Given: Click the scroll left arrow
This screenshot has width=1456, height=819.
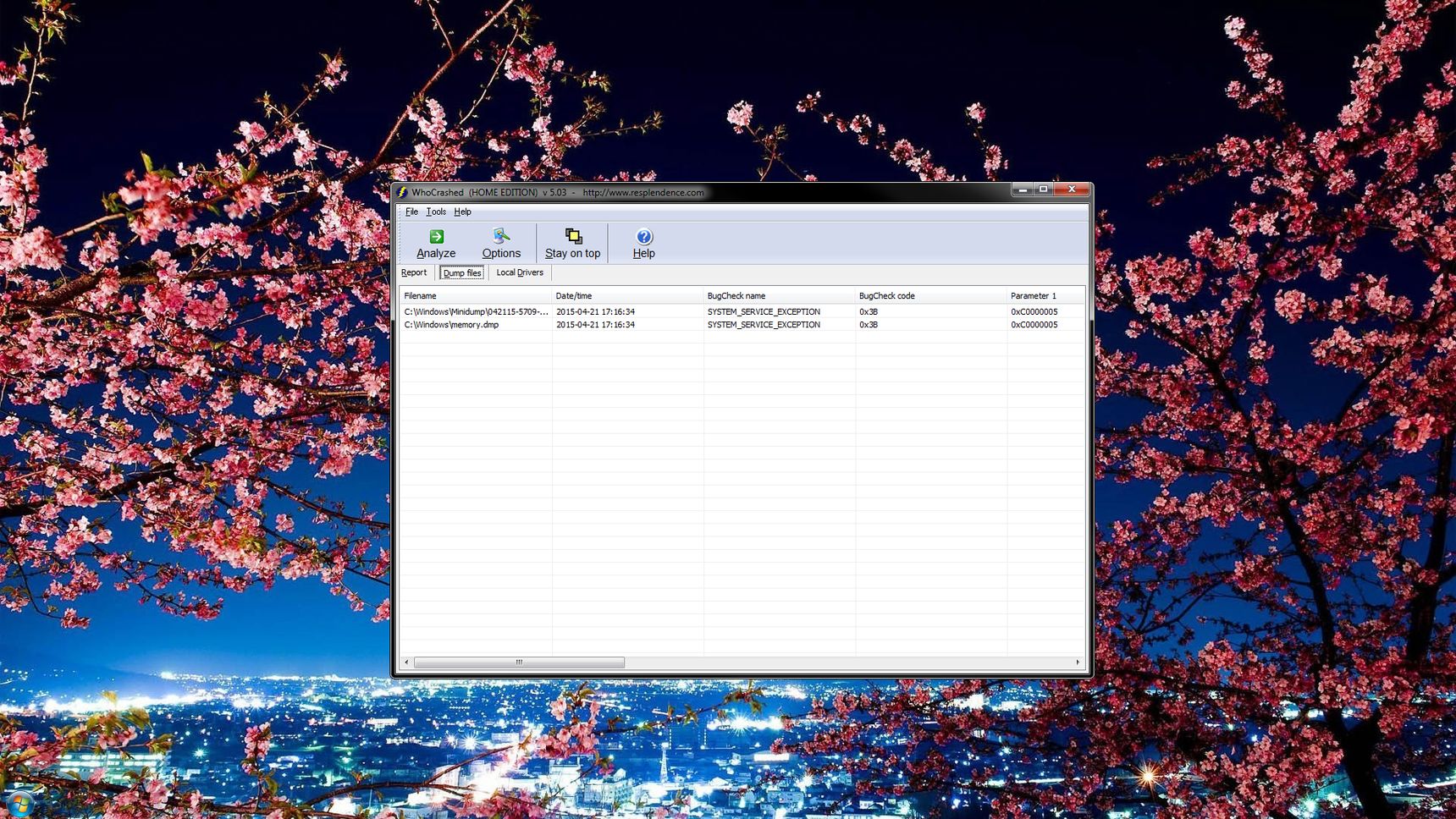Looking at the screenshot, I should coord(407,662).
